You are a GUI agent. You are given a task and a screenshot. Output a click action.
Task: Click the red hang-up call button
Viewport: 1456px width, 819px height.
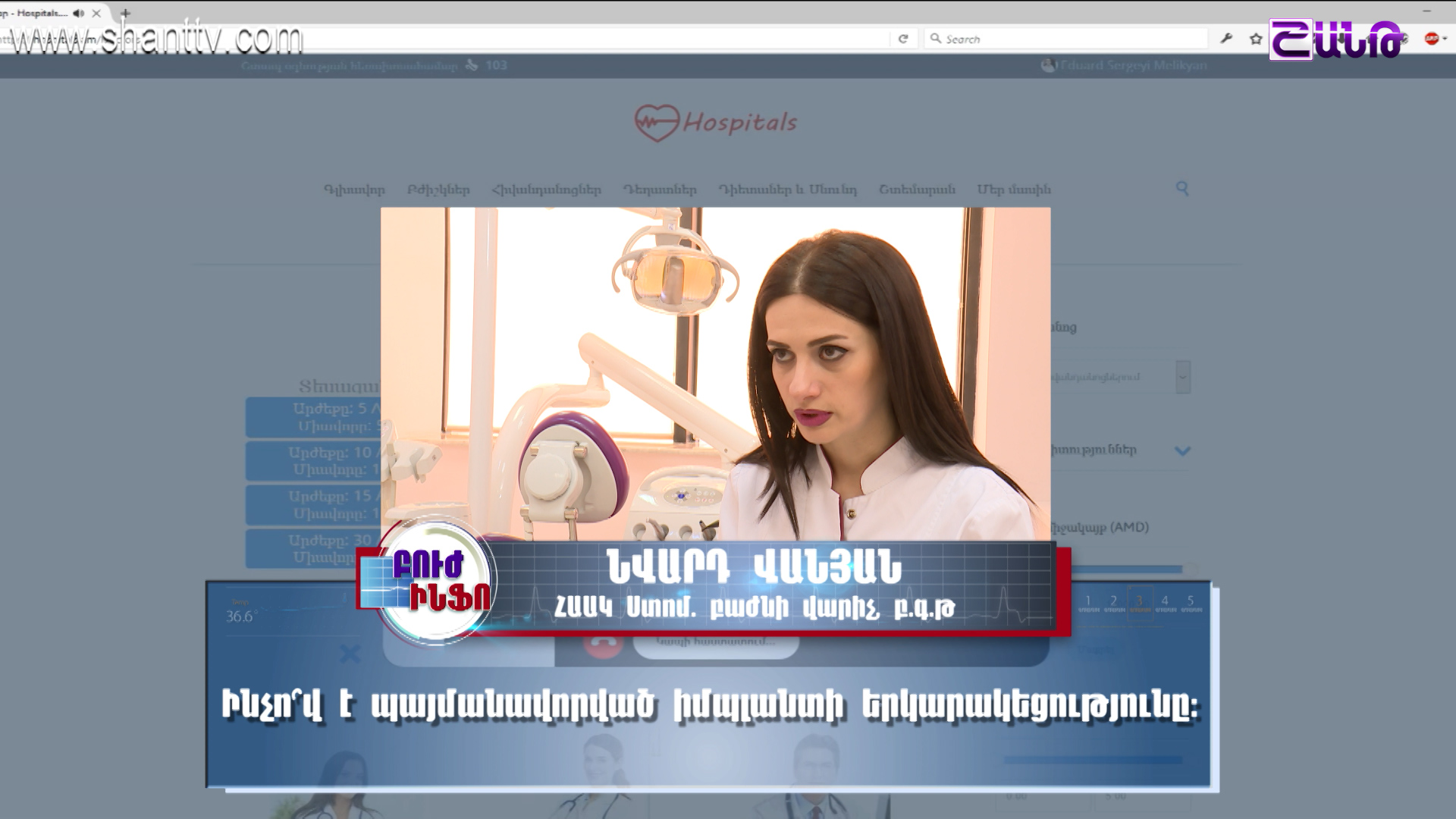(x=604, y=645)
